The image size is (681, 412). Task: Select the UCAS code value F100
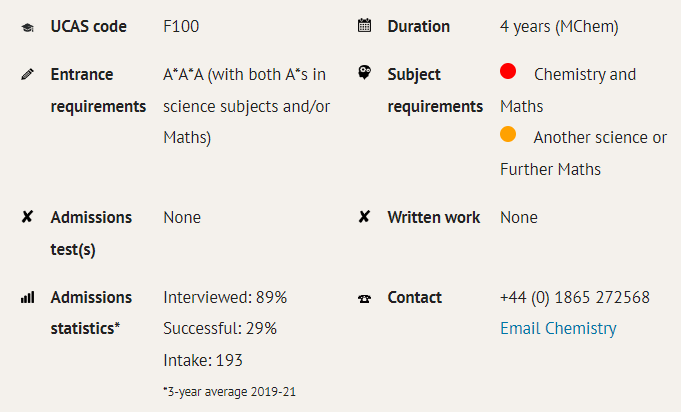181,26
